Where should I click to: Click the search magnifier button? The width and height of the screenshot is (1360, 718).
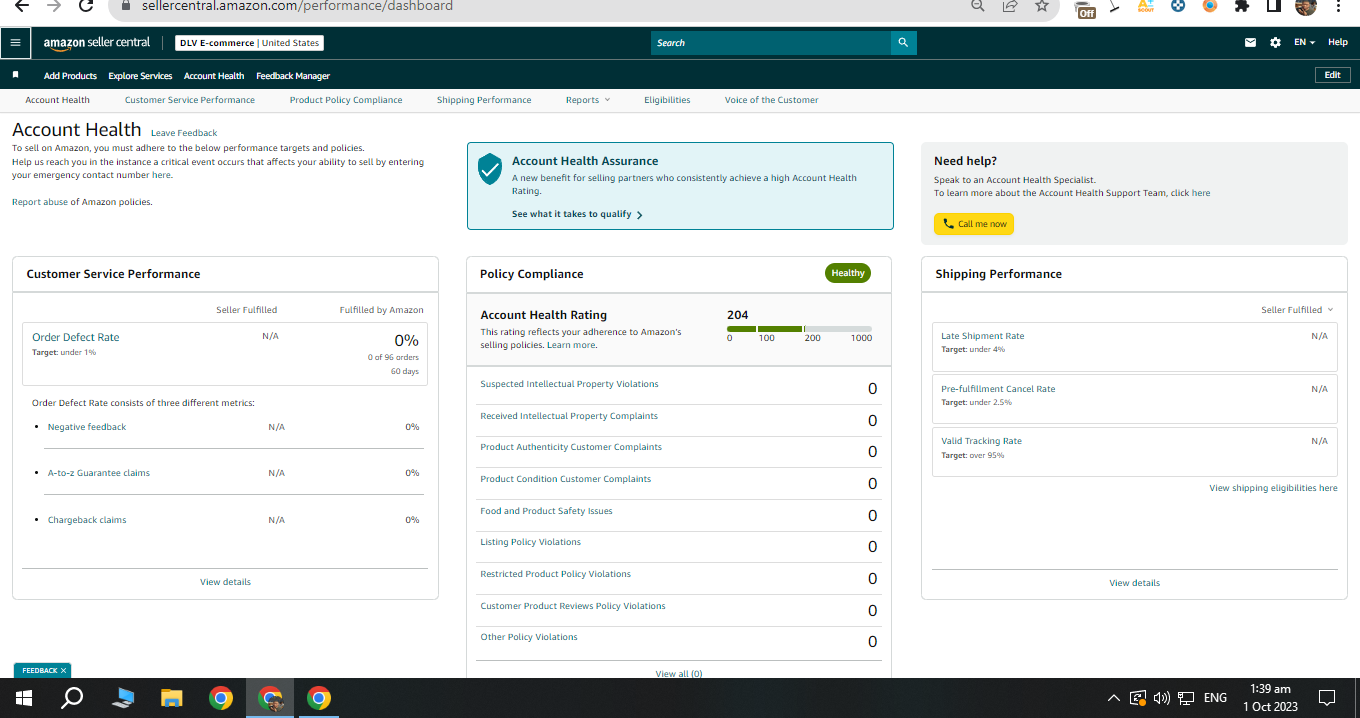click(903, 43)
